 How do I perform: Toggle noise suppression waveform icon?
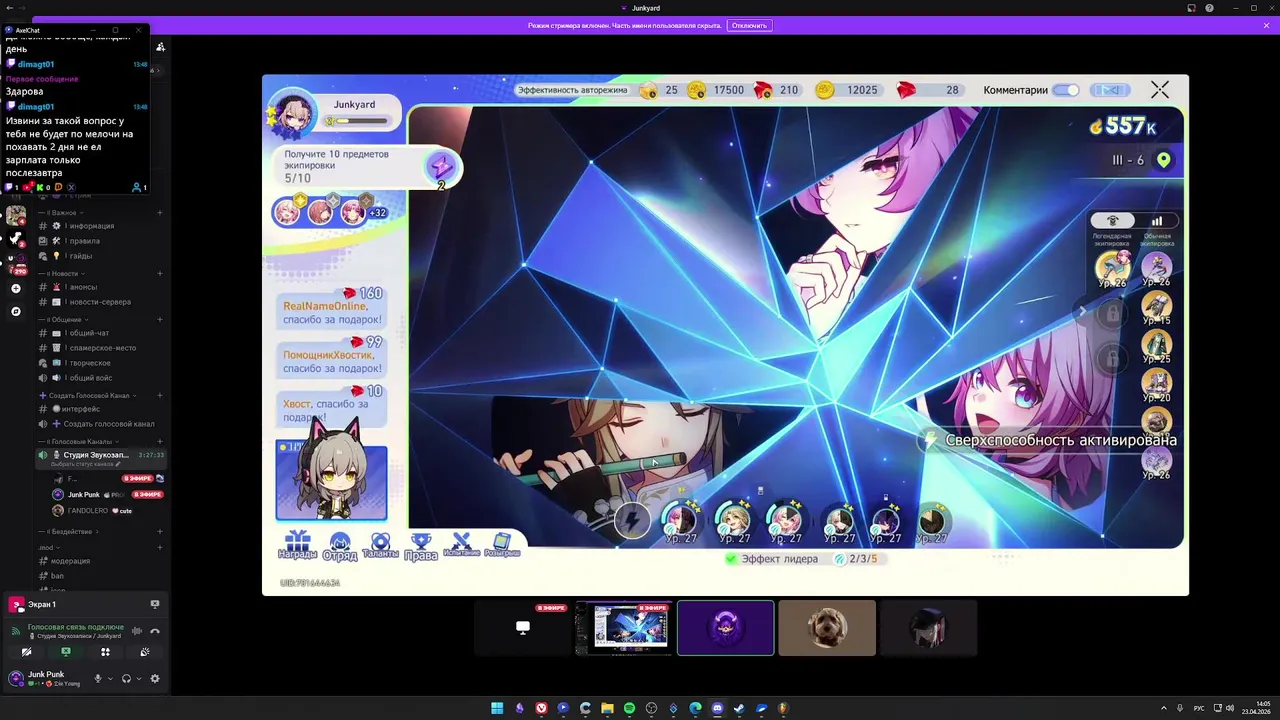point(137,631)
